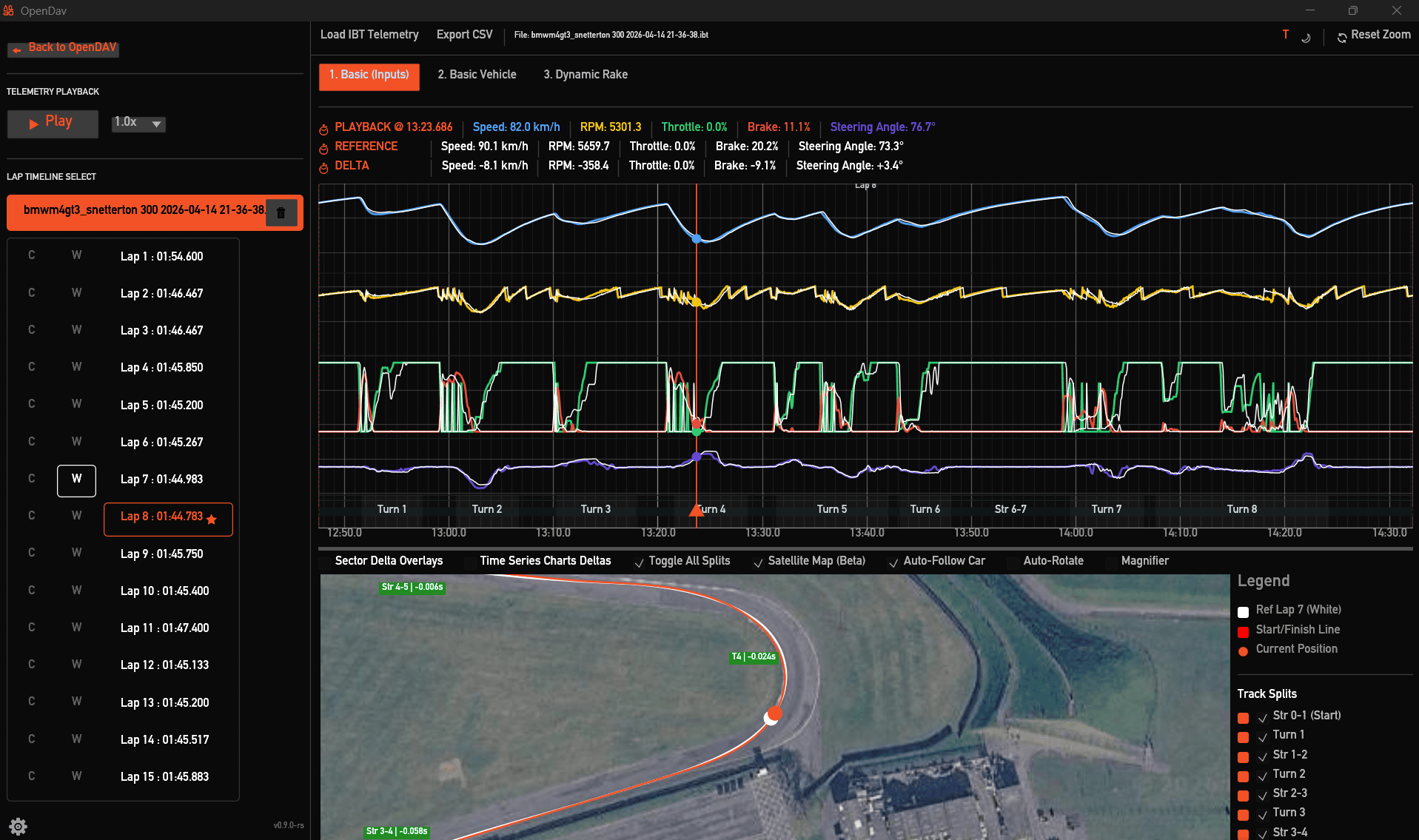Select Lap 1 : 01:54.600

point(161,256)
